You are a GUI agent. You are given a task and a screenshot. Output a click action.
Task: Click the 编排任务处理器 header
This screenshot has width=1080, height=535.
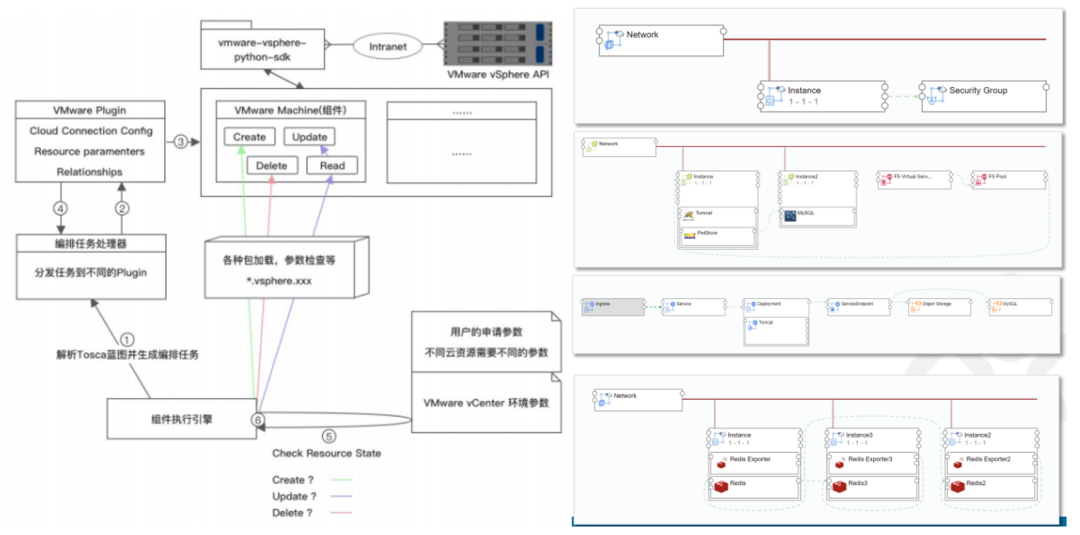91,242
